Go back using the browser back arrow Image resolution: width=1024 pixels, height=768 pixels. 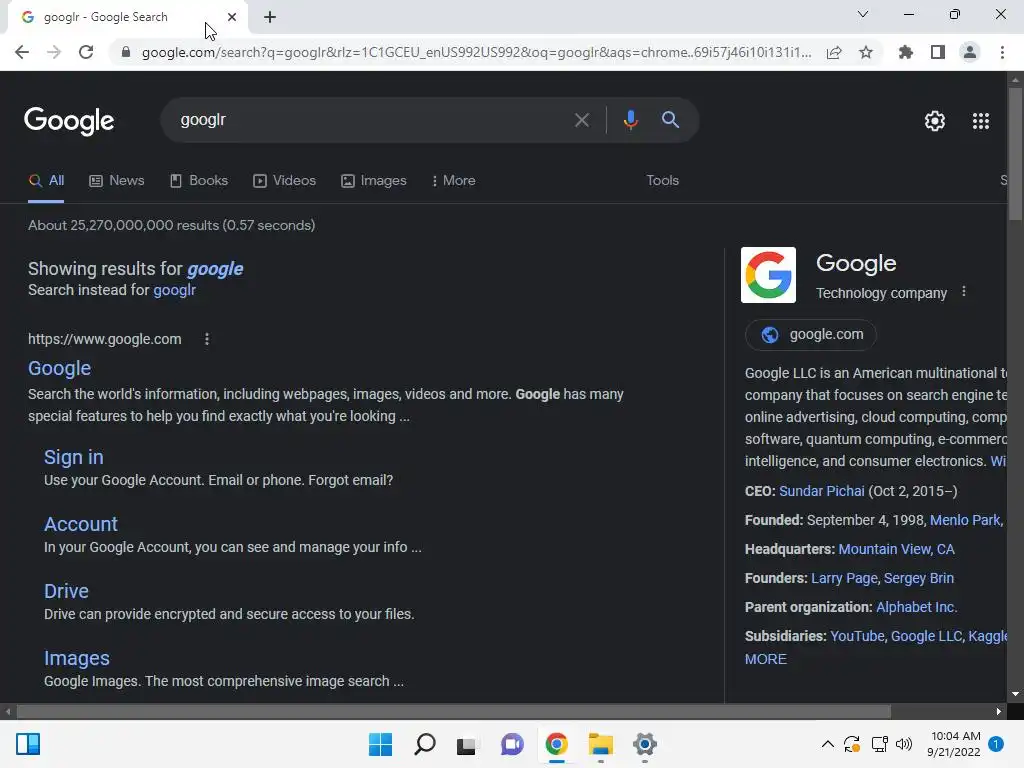(x=22, y=52)
